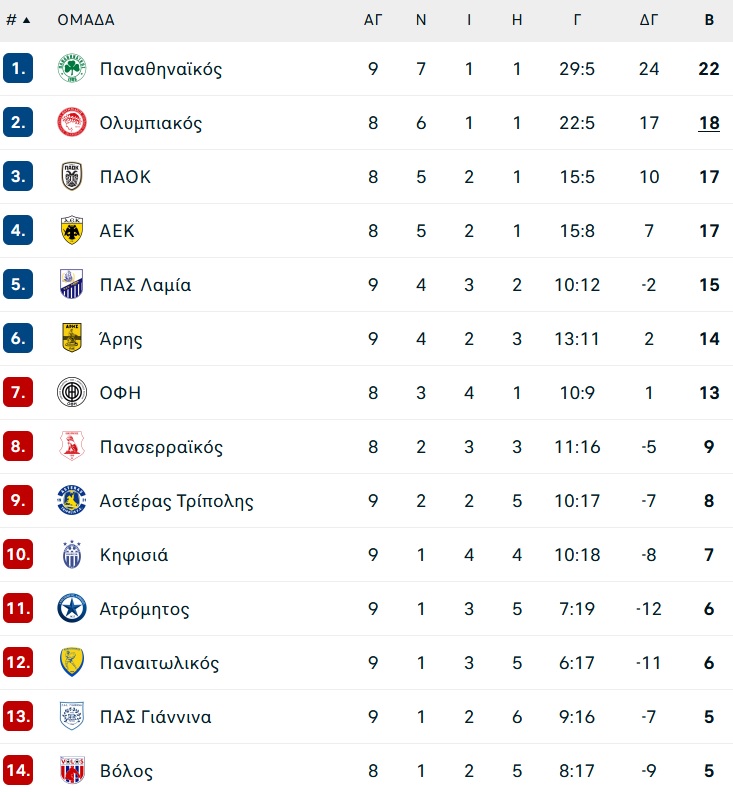The width and height of the screenshot is (733, 792).
Task: Click the Ατρόμητος blue star crest
Action: click(x=72, y=608)
